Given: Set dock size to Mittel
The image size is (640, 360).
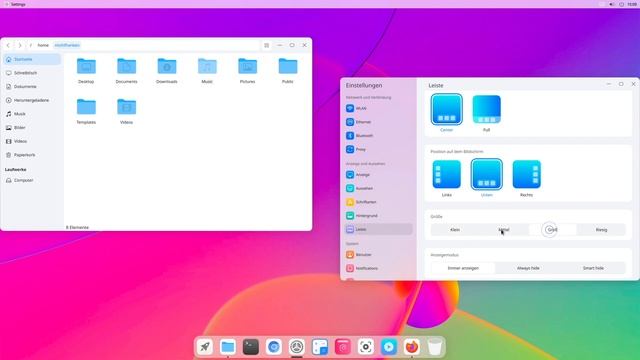Looking at the screenshot, I should (504, 230).
